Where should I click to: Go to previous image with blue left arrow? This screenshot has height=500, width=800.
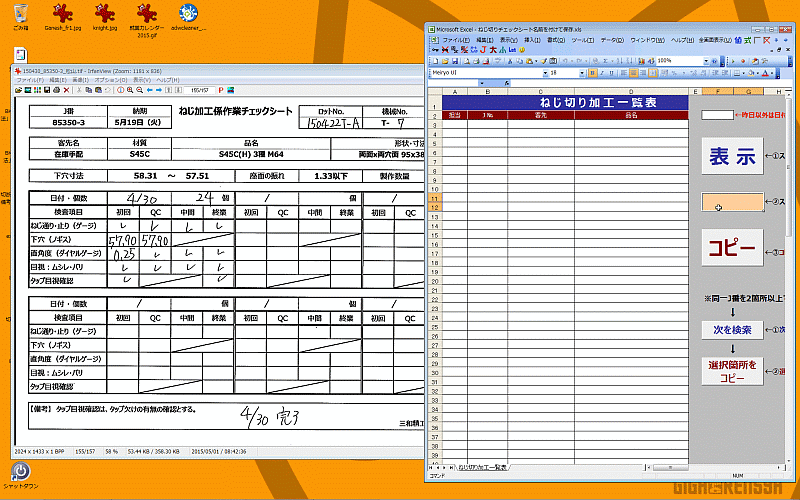click(x=149, y=90)
